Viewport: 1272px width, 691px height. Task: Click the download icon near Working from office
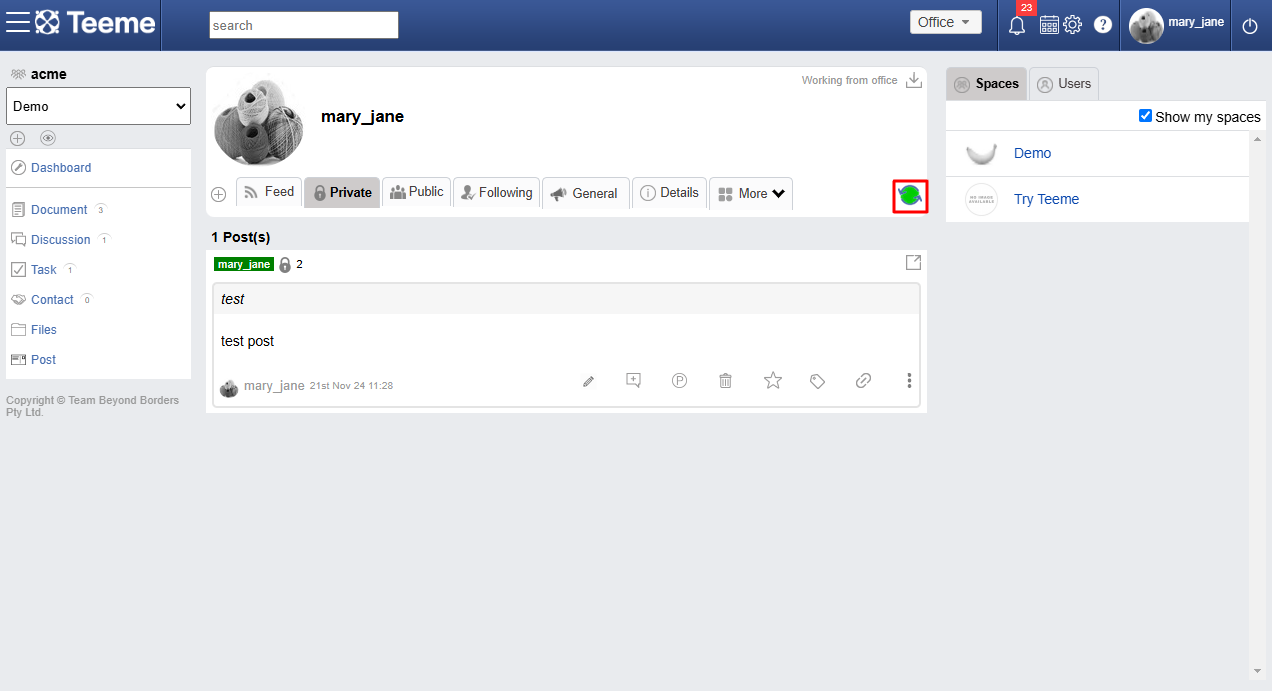pos(913,80)
